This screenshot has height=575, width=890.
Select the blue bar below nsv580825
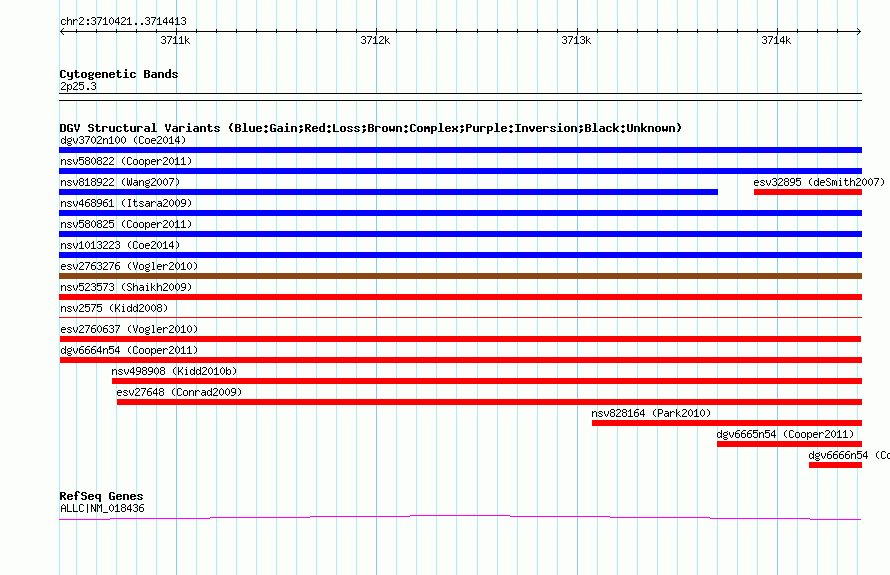(x=460, y=234)
